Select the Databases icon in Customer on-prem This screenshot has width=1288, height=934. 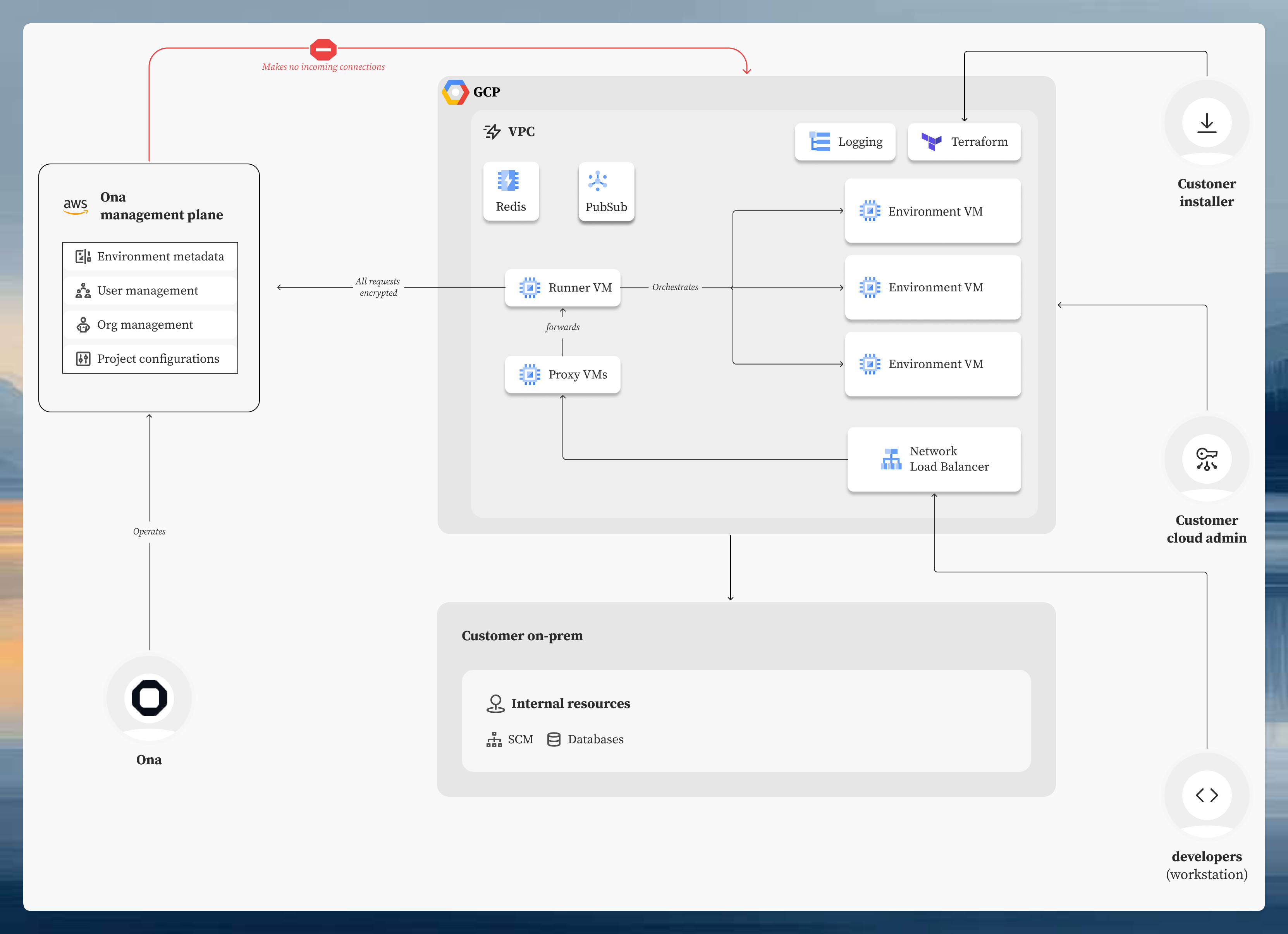coord(554,739)
